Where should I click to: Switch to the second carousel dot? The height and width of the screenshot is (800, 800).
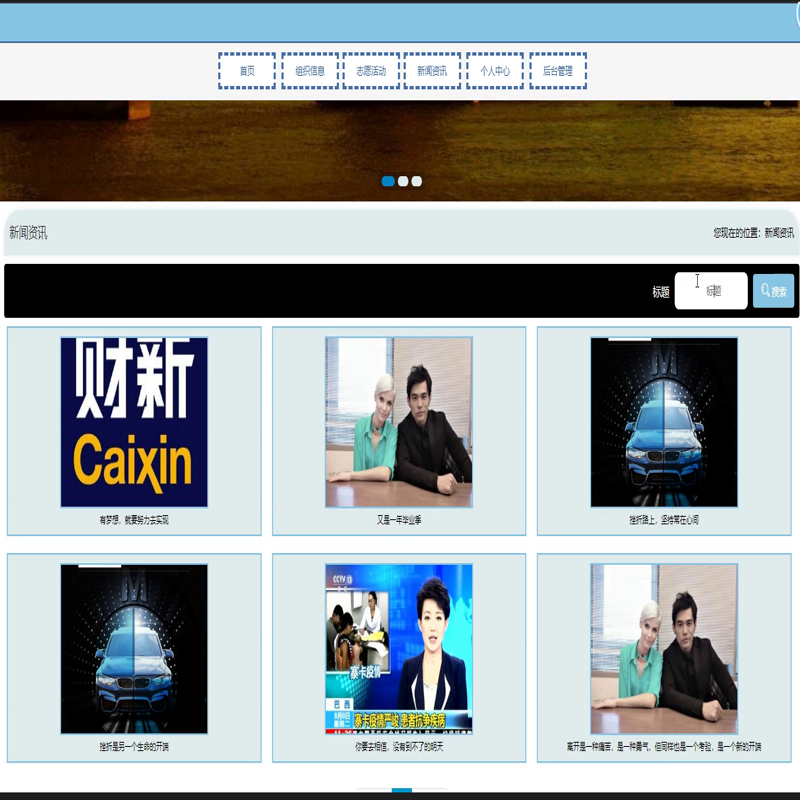403,181
